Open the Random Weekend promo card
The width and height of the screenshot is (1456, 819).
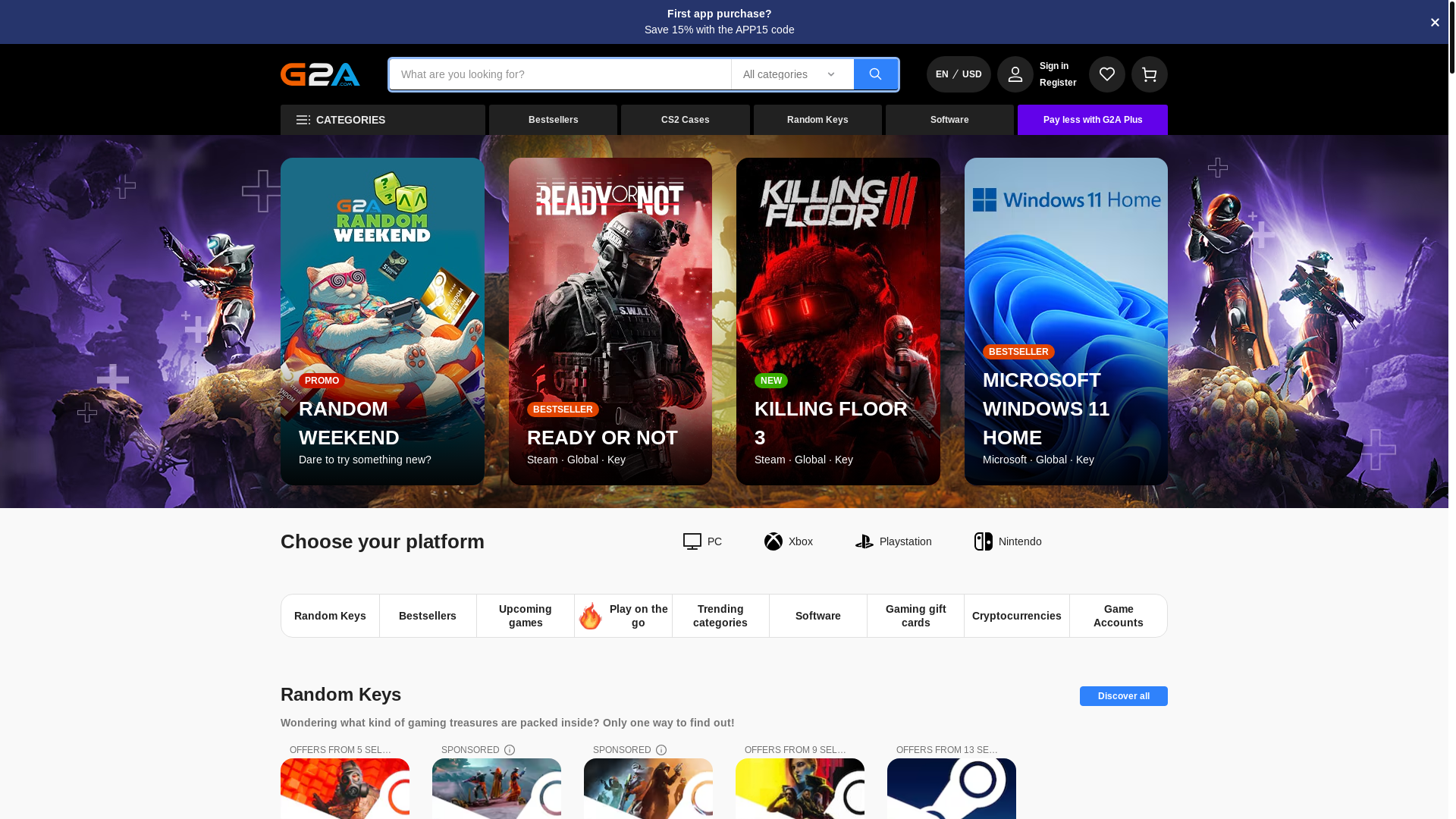pos(382,322)
